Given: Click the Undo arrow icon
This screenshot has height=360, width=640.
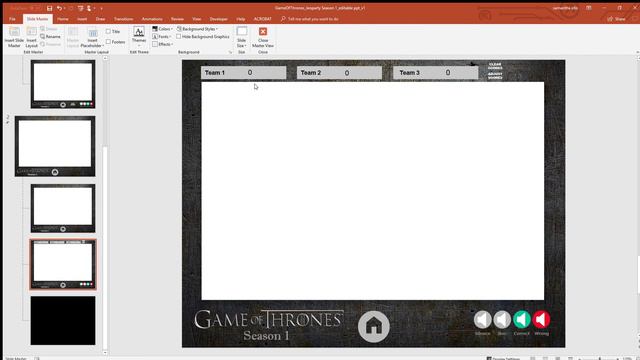Looking at the screenshot, I should coord(60,8).
